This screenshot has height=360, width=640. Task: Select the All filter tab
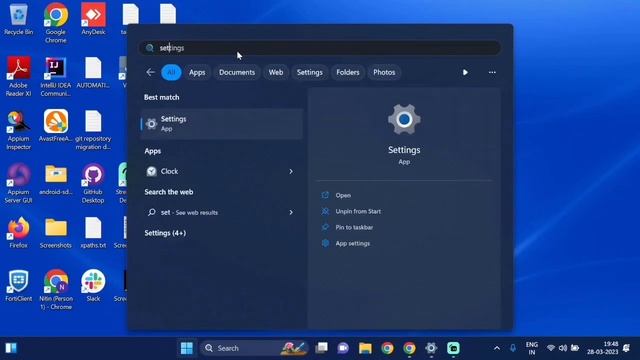[171, 72]
